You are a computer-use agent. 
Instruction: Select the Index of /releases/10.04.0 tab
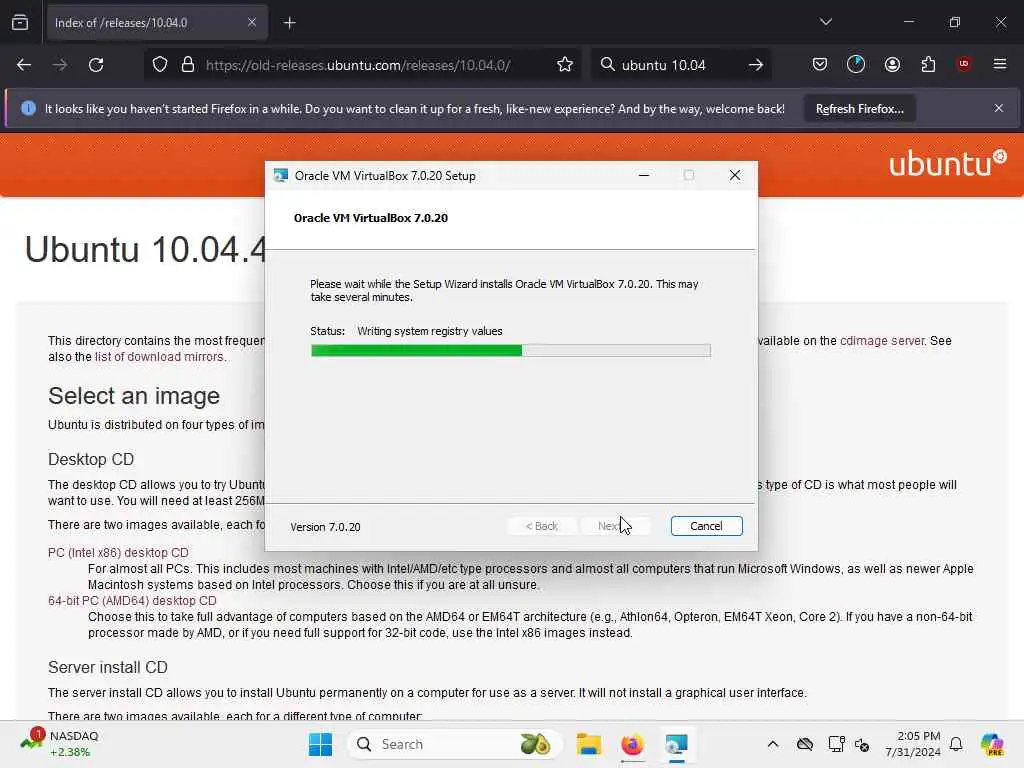pyautogui.click(x=157, y=23)
